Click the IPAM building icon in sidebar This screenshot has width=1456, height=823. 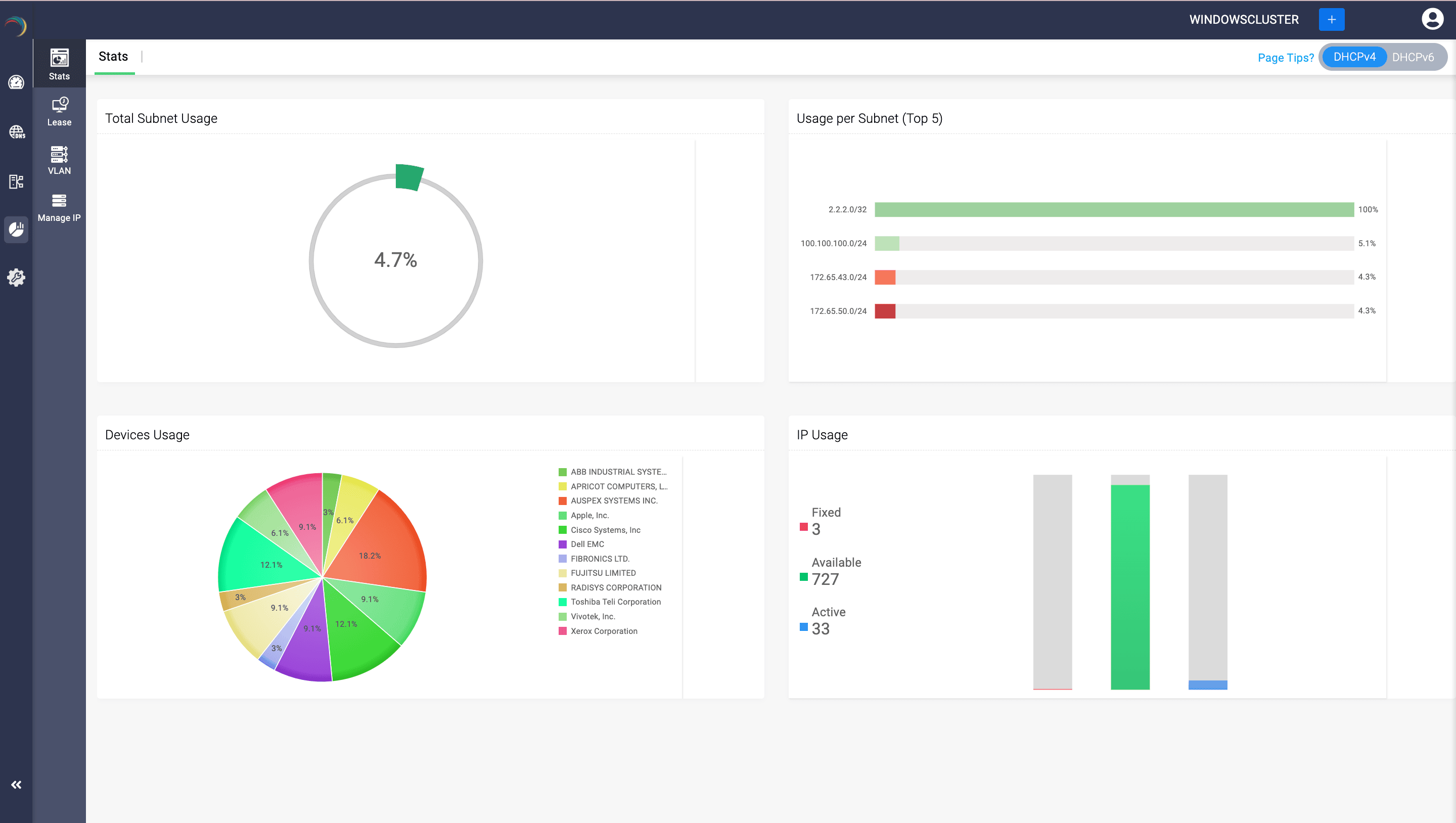tap(16, 181)
